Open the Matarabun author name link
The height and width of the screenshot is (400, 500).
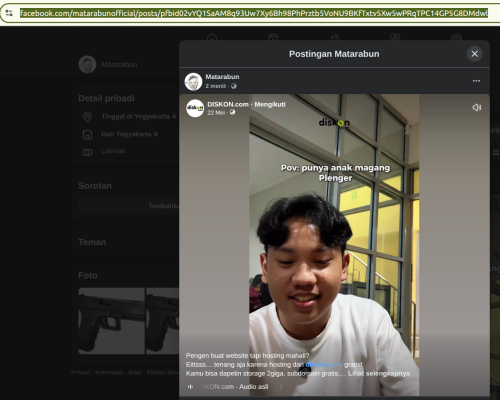click(x=222, y=77)
